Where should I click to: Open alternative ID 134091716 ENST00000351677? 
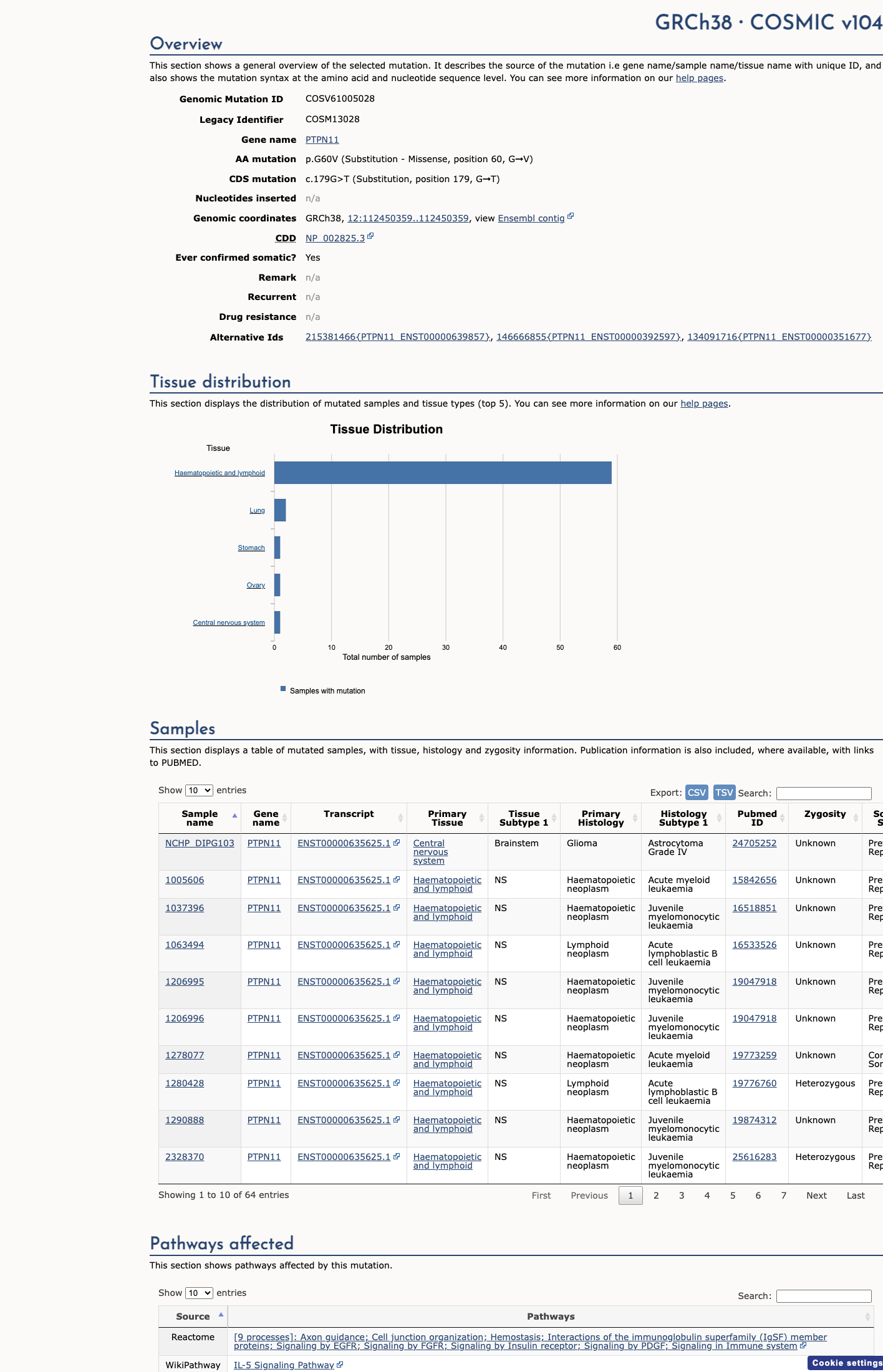coord(779,337)
